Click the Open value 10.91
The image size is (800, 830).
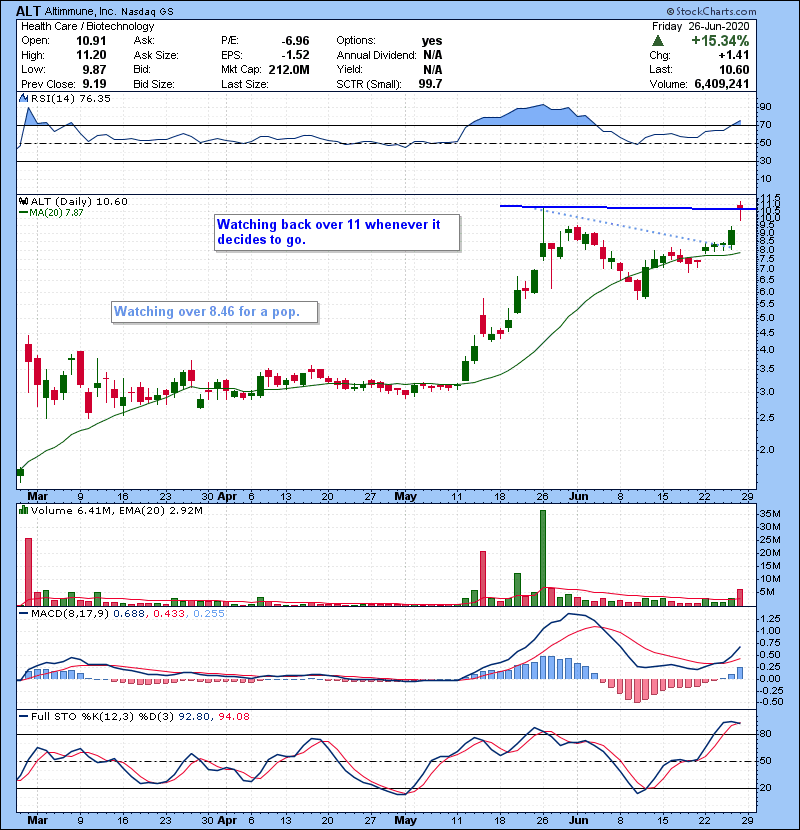click(91, 41)
